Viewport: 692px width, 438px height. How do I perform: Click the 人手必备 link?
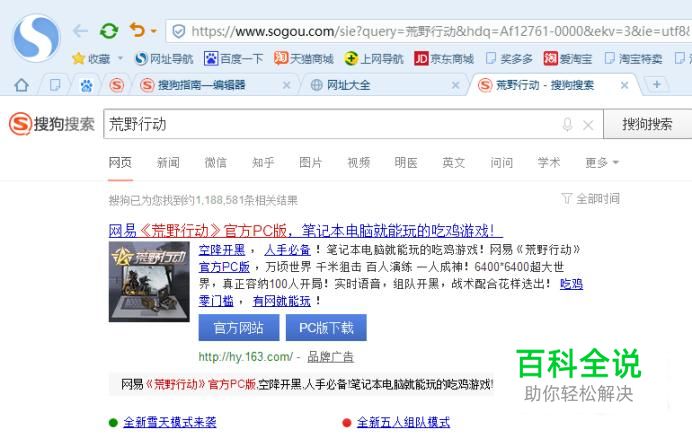click(x=287, y=250)
